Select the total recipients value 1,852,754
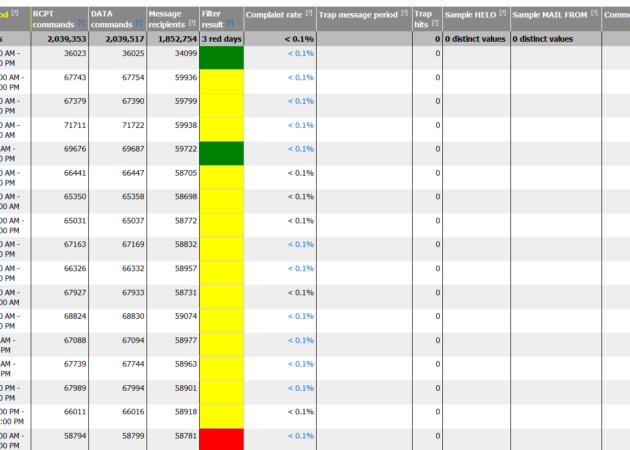The image size is (630, 450). pos(178,39)
